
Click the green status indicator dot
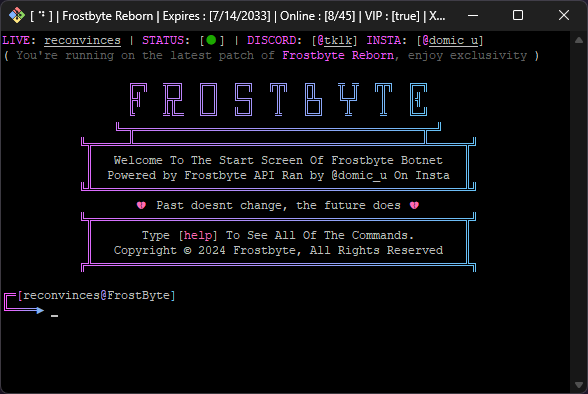click(211, 40)
